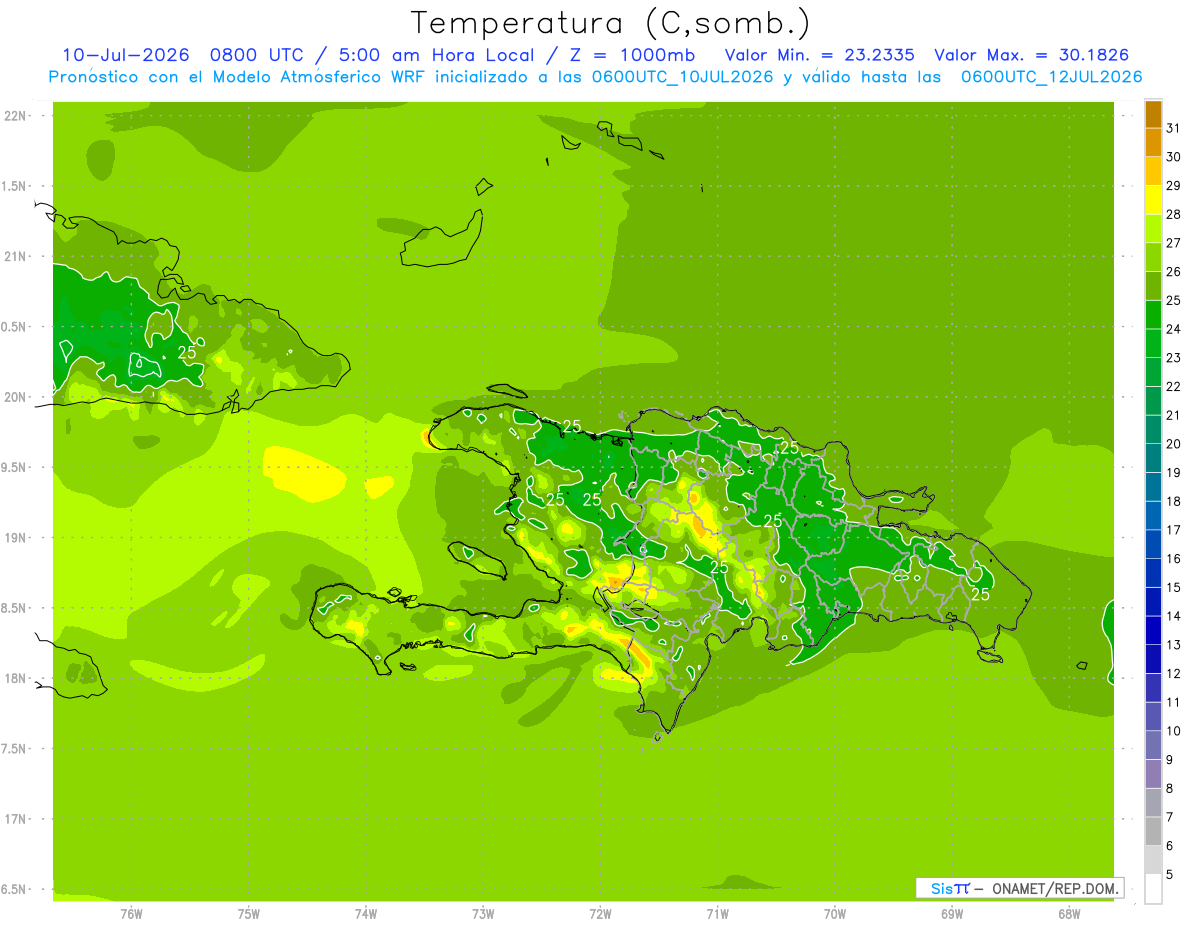This screenshot has height=927, width=1200.
Task: Click the 22N latitude axis label
Action: [x=16, y=116]
